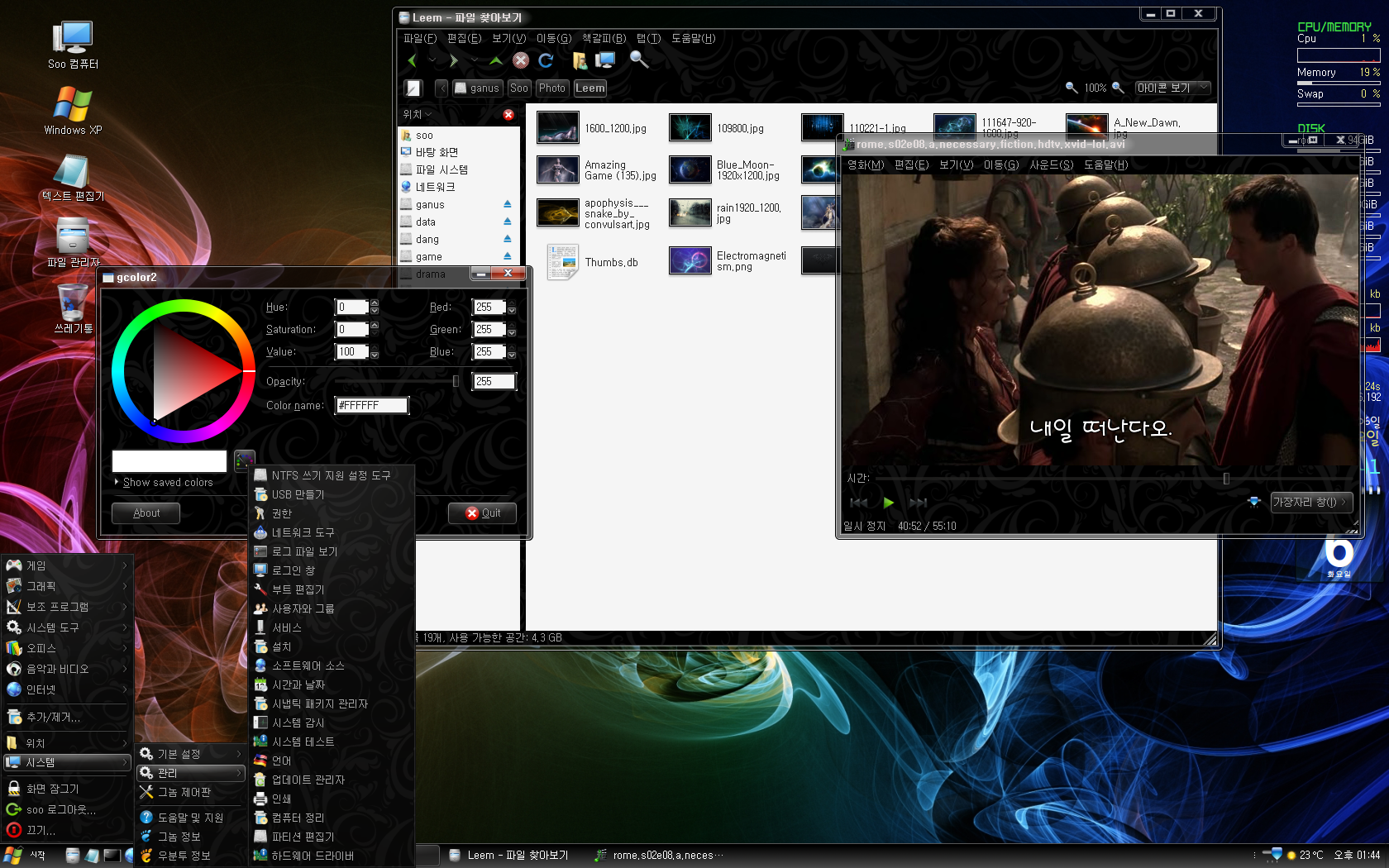This screenshot has height=868, width=1389.
Task: Select the Thumbs.db file
Action: 563,262
